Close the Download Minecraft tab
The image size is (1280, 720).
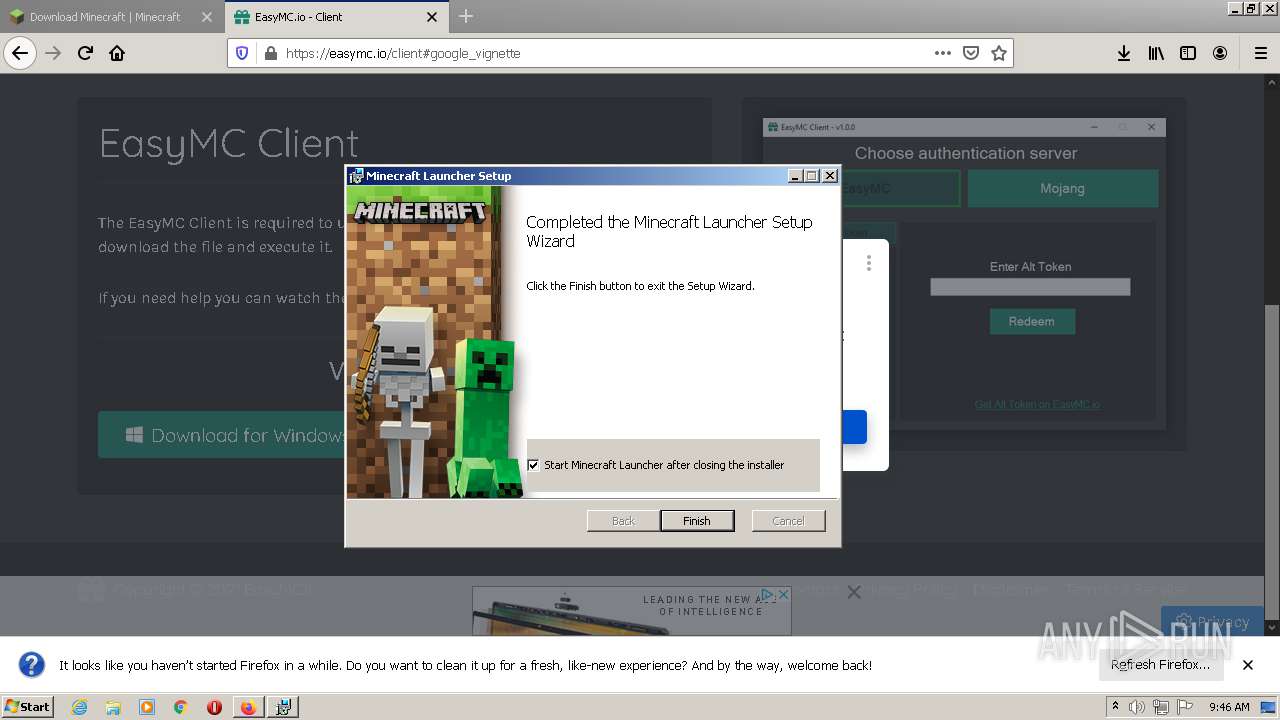pyautogui.click(x=207, y=17)
